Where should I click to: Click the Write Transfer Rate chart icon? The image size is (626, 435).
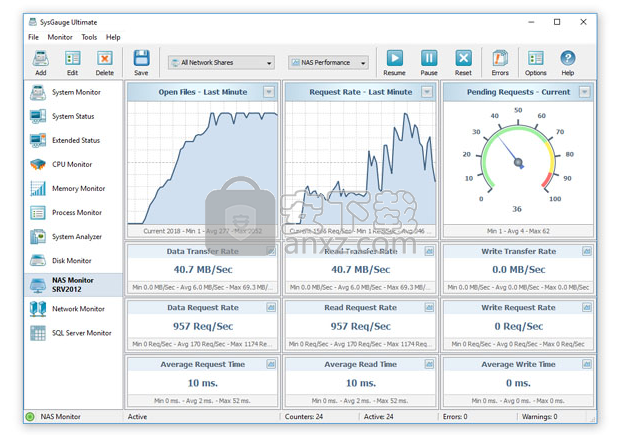tap(586, 251)
